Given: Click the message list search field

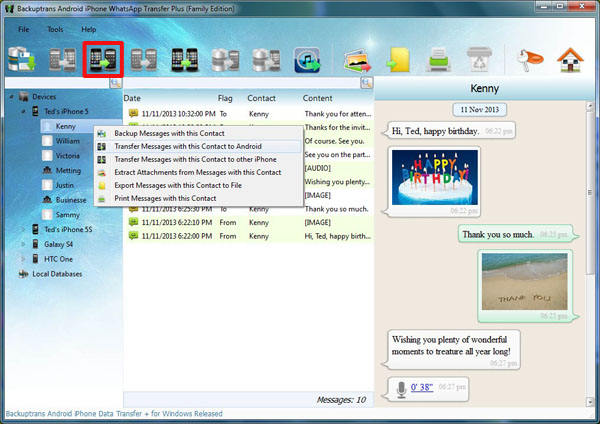Looking at the screenshot, I should (242, 83).
